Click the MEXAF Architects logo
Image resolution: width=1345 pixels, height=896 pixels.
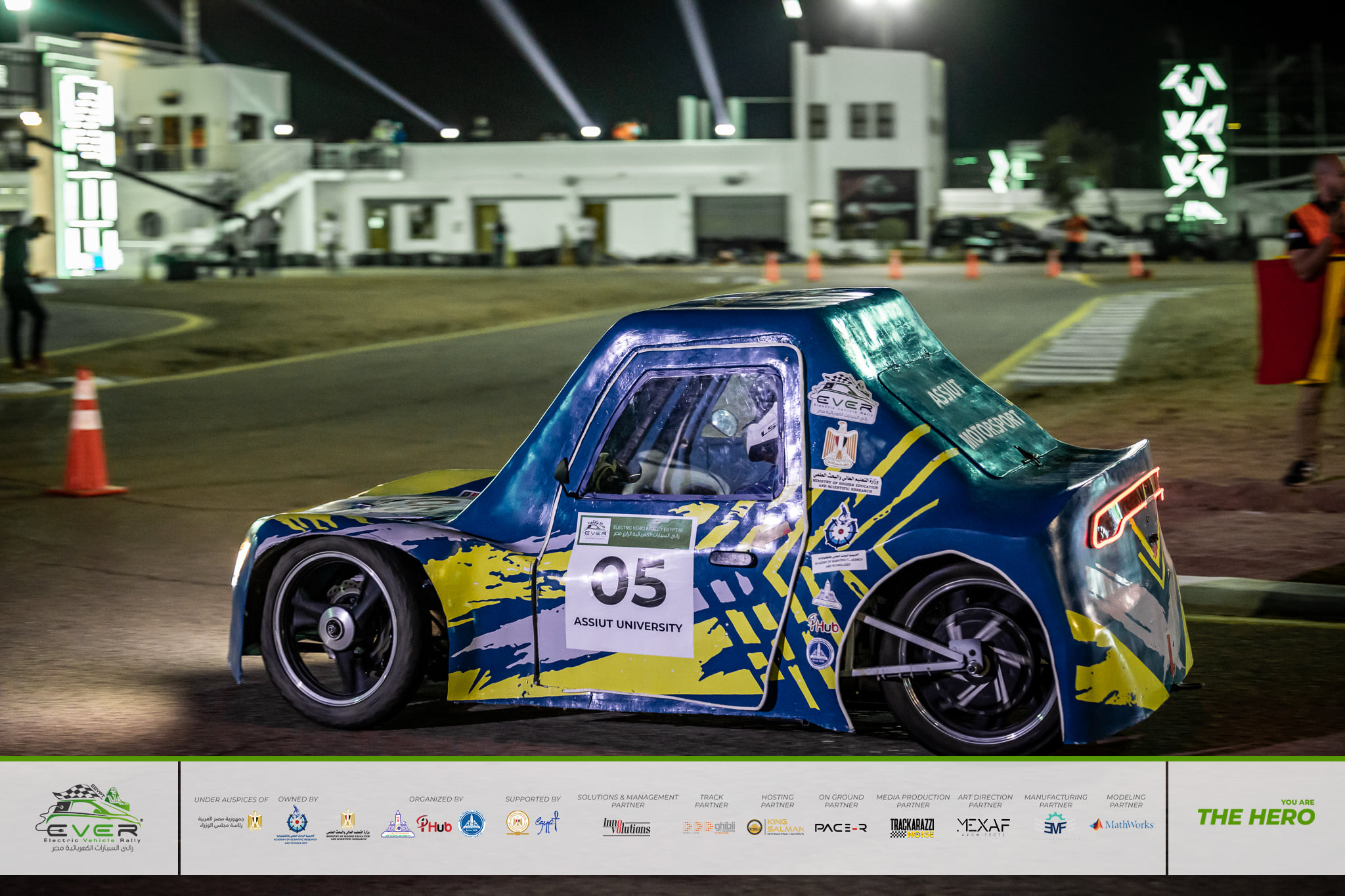pyautogui.click(x=983, y=826)
